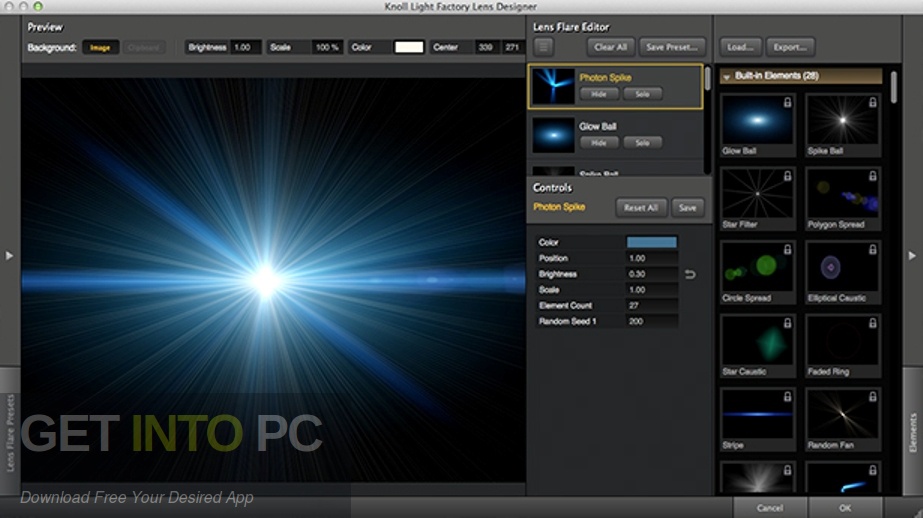Screen dimensions: 923x518
Task: Click Reset All in Controls
Action: (x=641, y=208)
